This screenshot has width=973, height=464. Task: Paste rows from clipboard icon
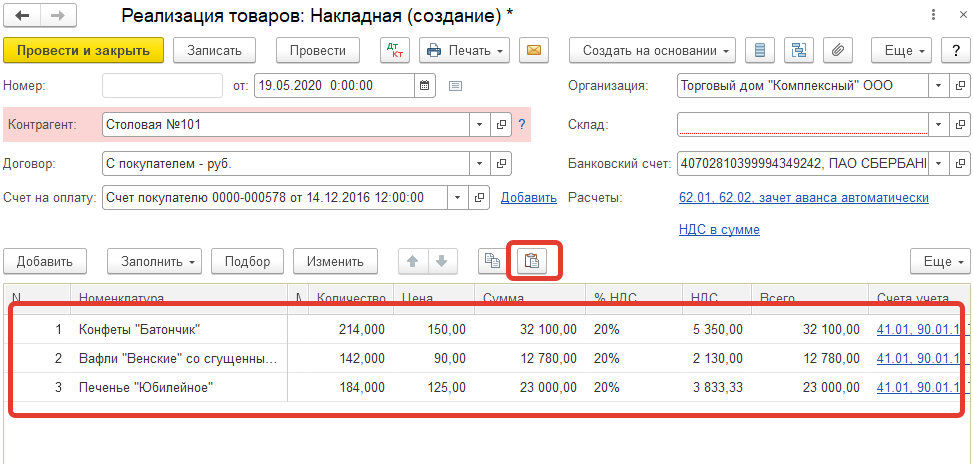click(532, 261)
